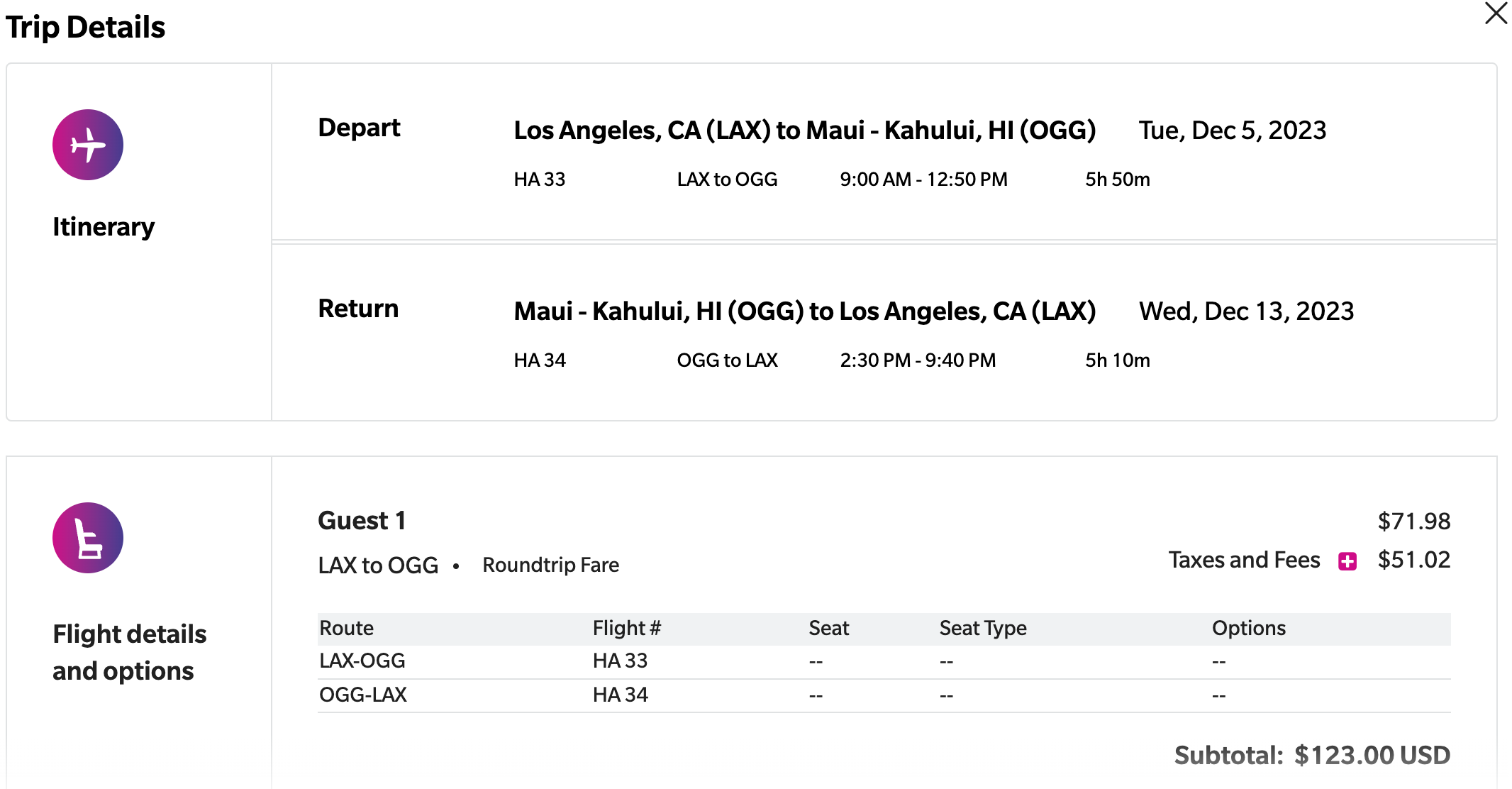Click the pink Taxes and Fees plus icon
The height and width of the screenshot is (789, 1512).
(1346, 560)
